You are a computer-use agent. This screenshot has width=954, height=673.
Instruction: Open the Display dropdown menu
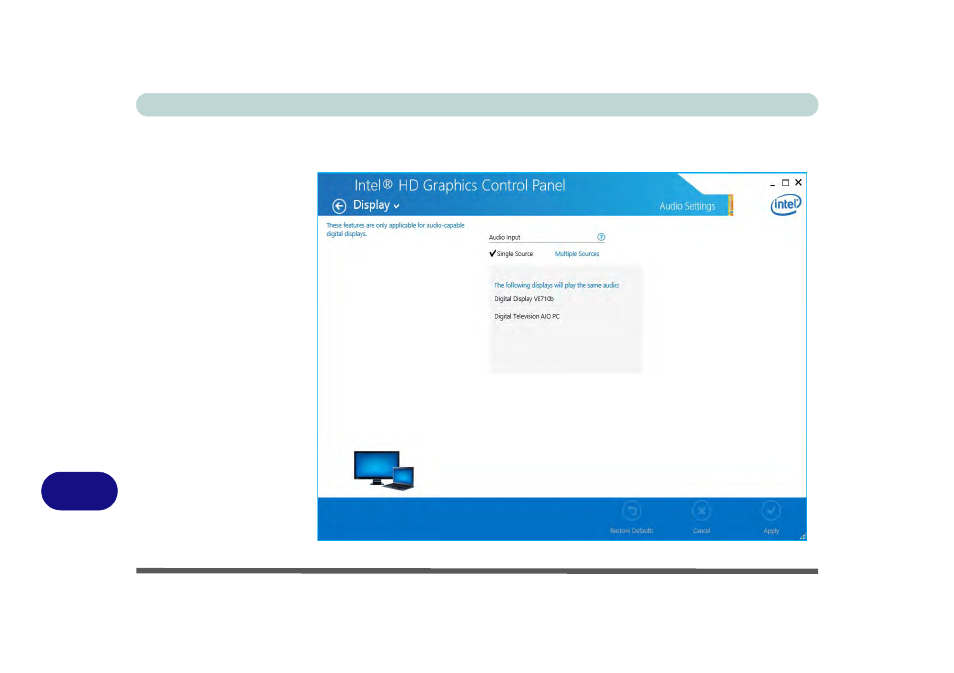[x=376, y=205]
